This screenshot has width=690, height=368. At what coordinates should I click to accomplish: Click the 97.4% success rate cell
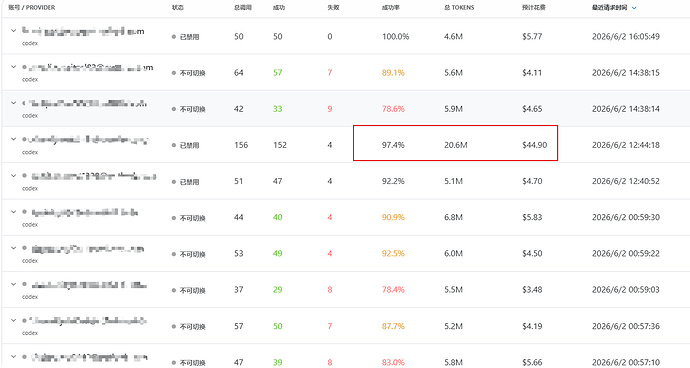point(393,145)
